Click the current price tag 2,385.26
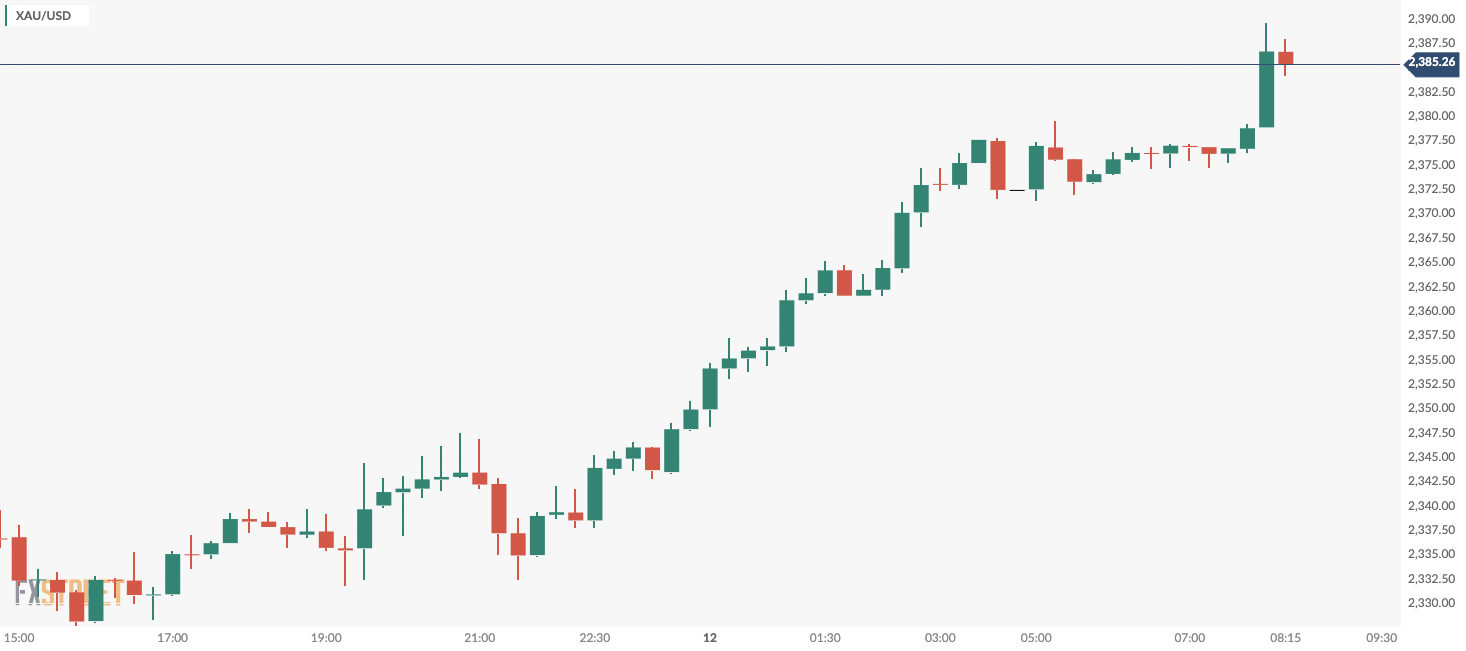This screenshot has height=651, width=1466. (x=1432, y=64)
